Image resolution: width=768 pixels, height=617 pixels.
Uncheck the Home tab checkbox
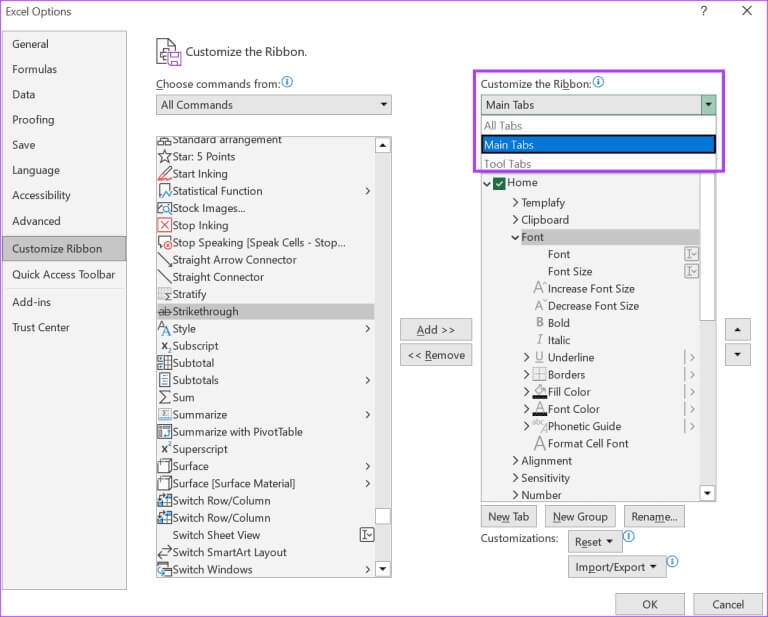(x=499, y=183)
